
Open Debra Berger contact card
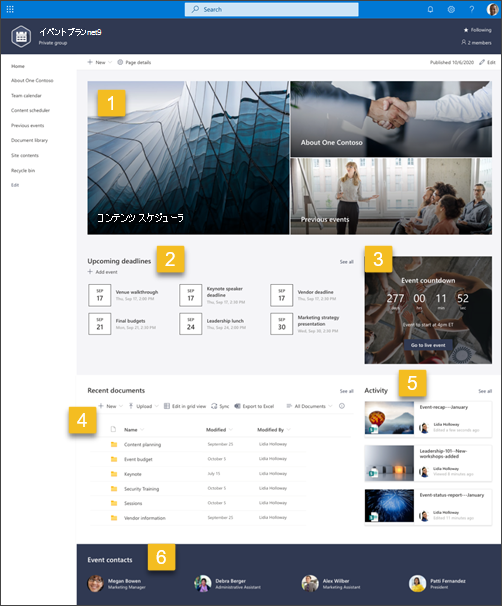[228, 584]
